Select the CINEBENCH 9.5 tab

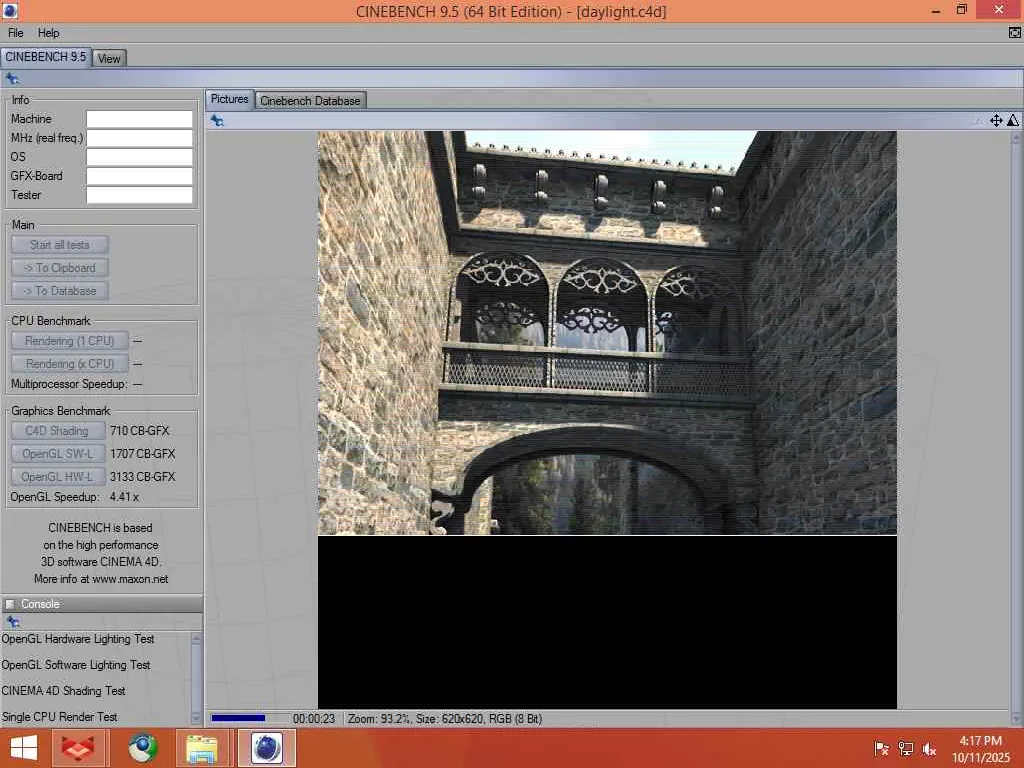point(46,57)
